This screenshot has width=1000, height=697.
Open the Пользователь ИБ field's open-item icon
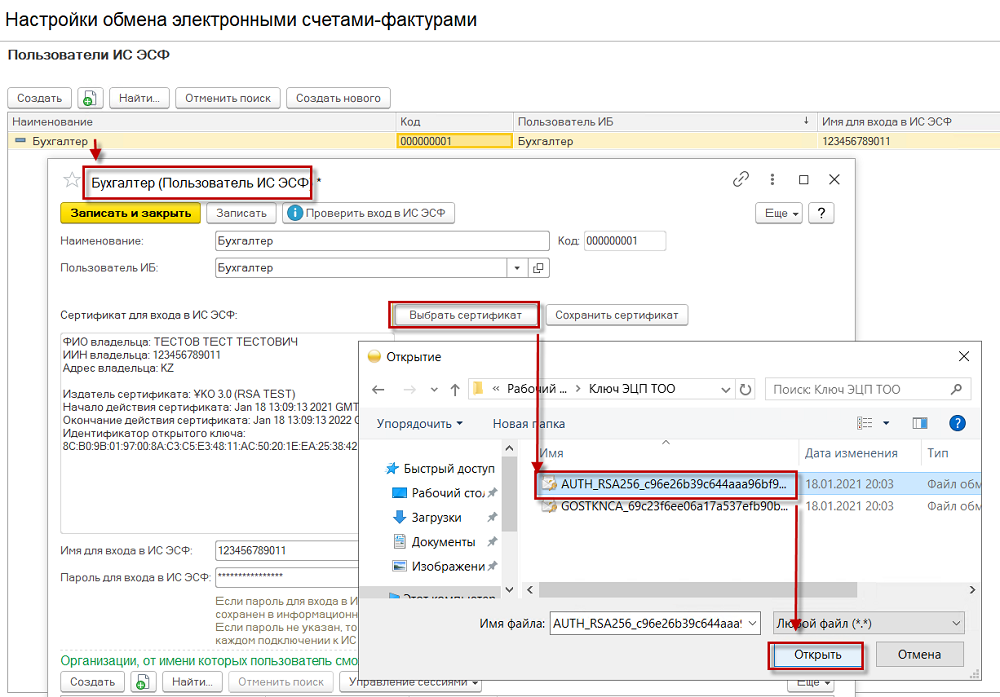(x=538, y=268)
